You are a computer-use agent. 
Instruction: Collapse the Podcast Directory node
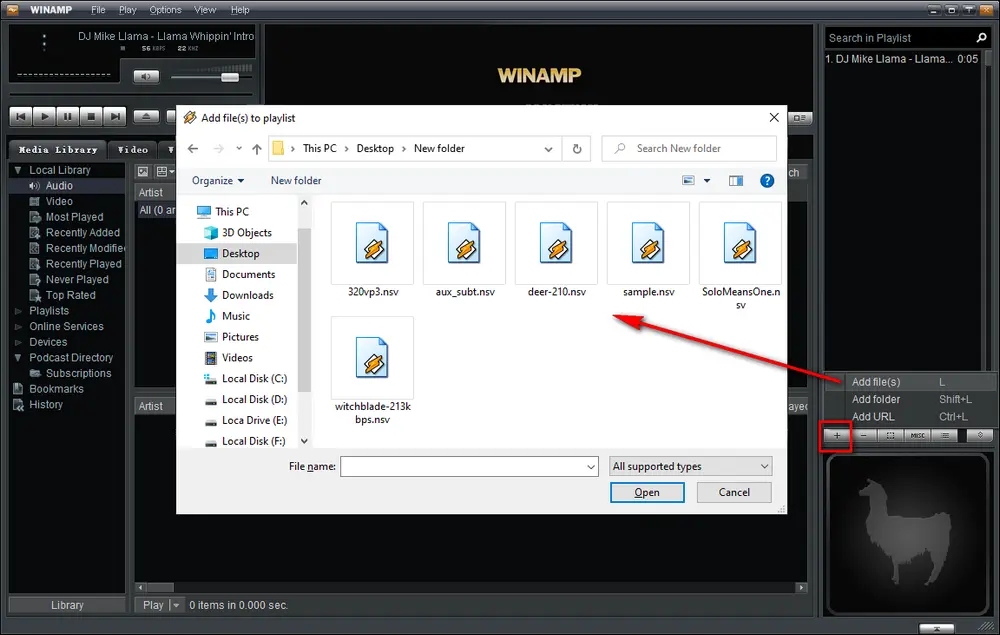pyautogui.click(x=18, y=358)
